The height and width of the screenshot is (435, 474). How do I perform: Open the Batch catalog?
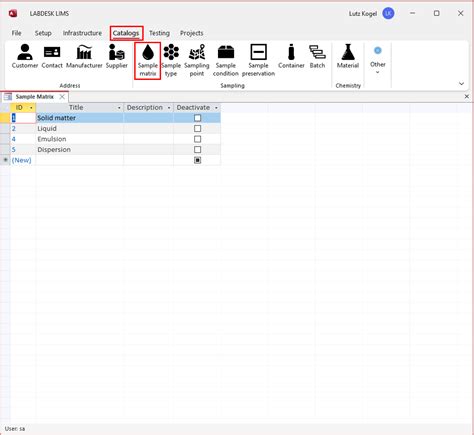point(317,56)
